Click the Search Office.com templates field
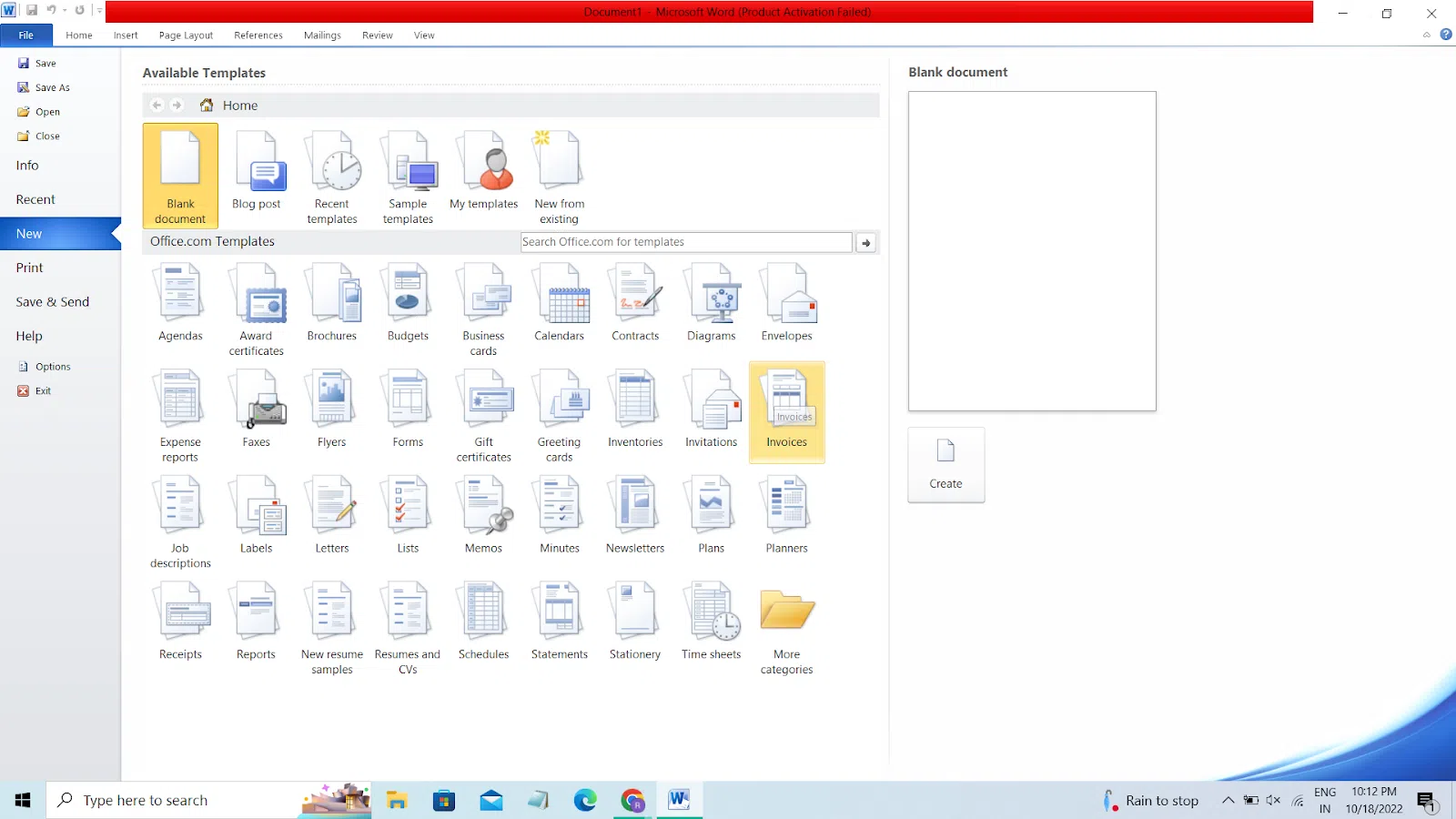The height and width of the screenshot is (819, 1456). [686, 242]
